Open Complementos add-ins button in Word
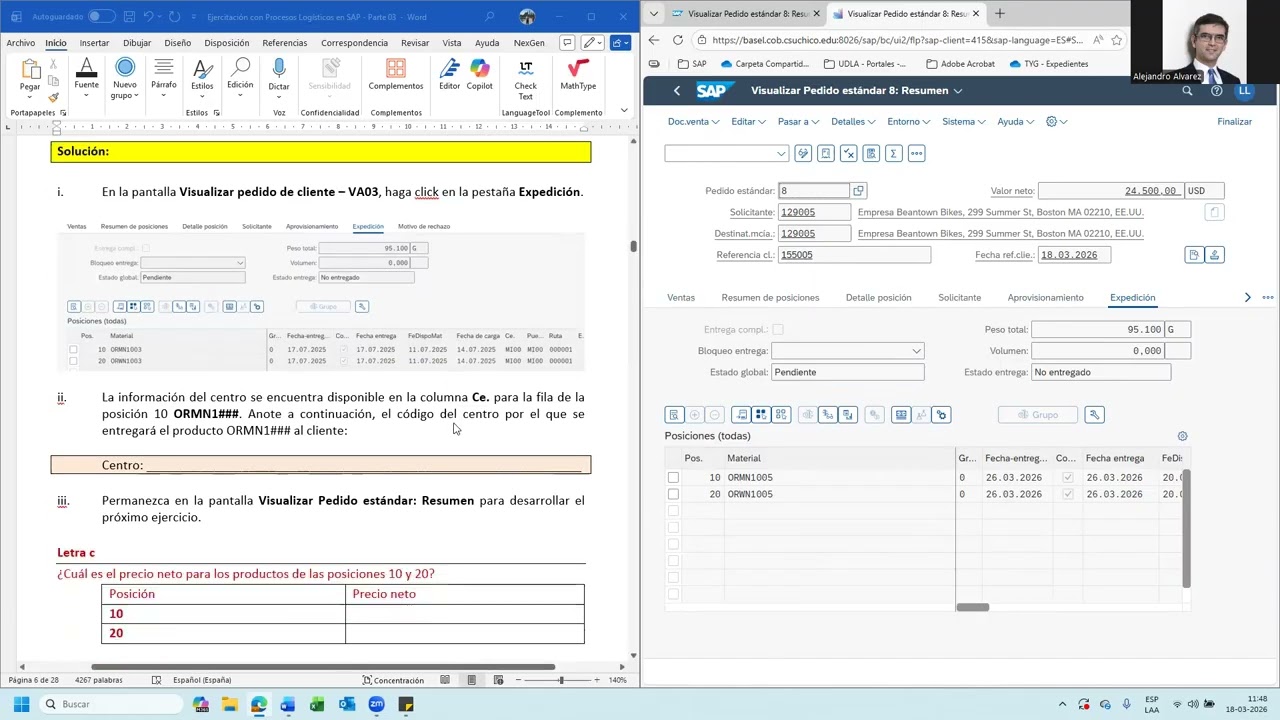This screenshot has height=720, width=1280. [396, 74]
